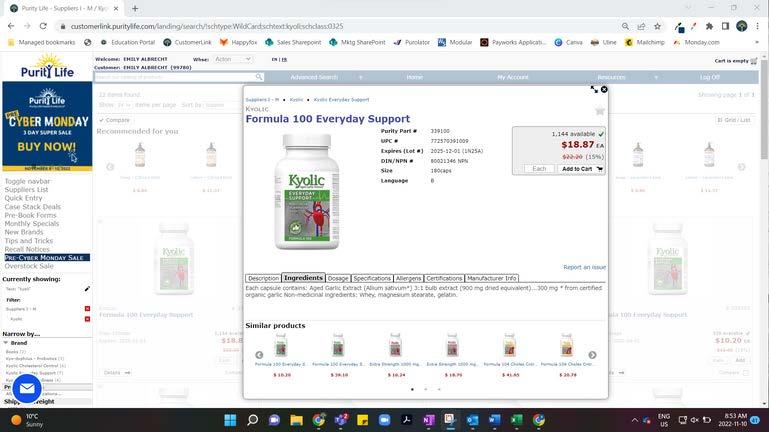
Task: Open the Kyolic Everyday Support breadcrumb
Action: 341,100
